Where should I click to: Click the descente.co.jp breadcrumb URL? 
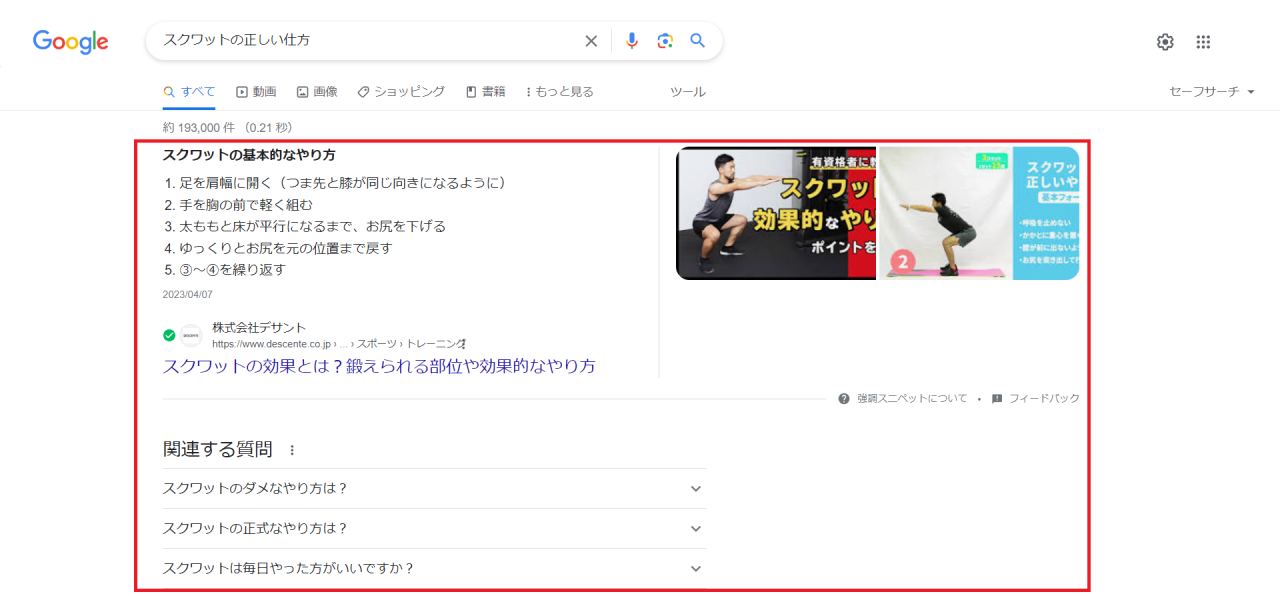pos(335,343)
